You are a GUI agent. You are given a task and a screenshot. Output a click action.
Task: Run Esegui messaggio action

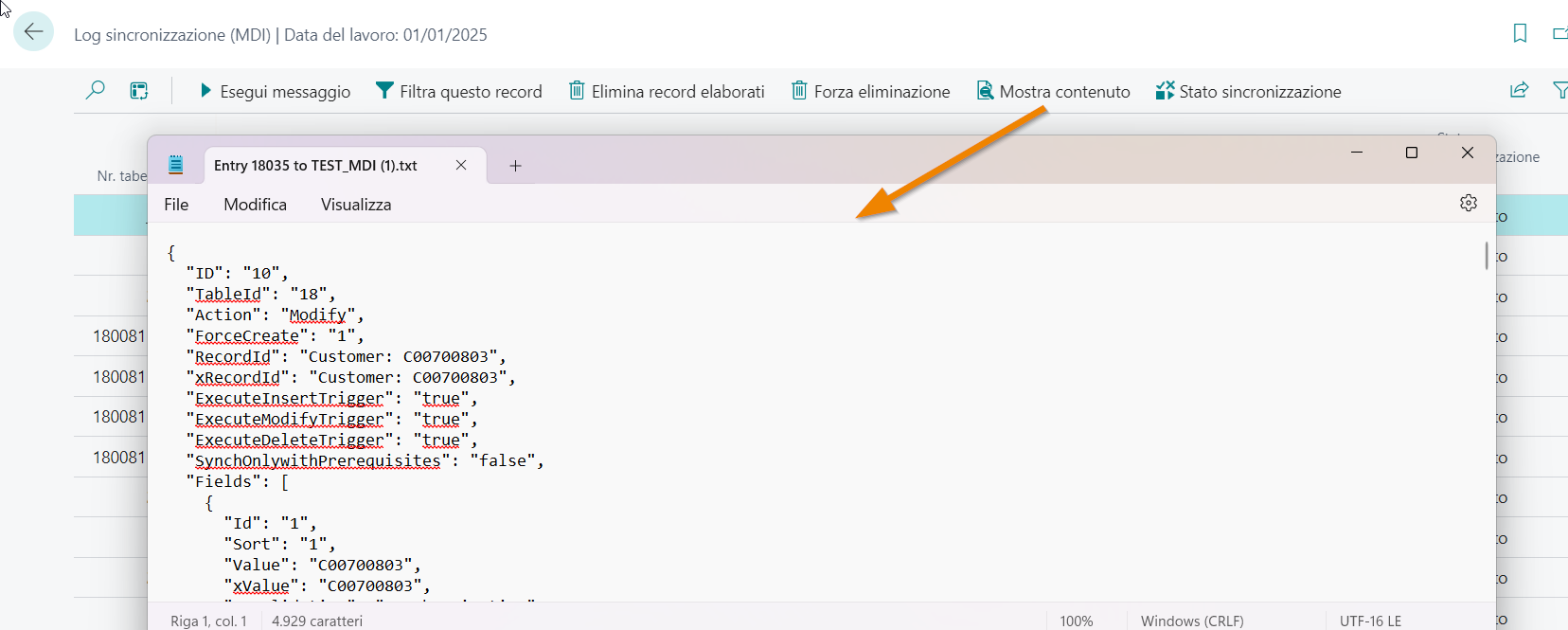tap(275, 91)
